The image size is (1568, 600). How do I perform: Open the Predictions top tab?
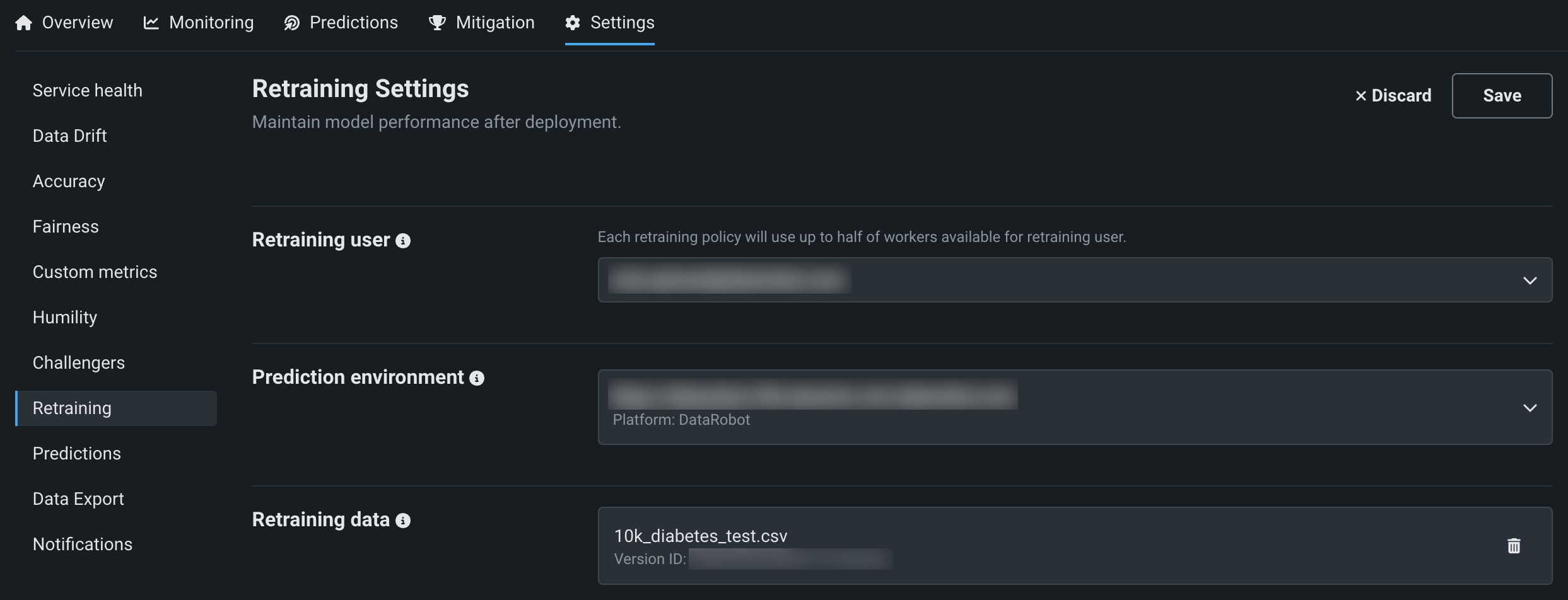353,23
